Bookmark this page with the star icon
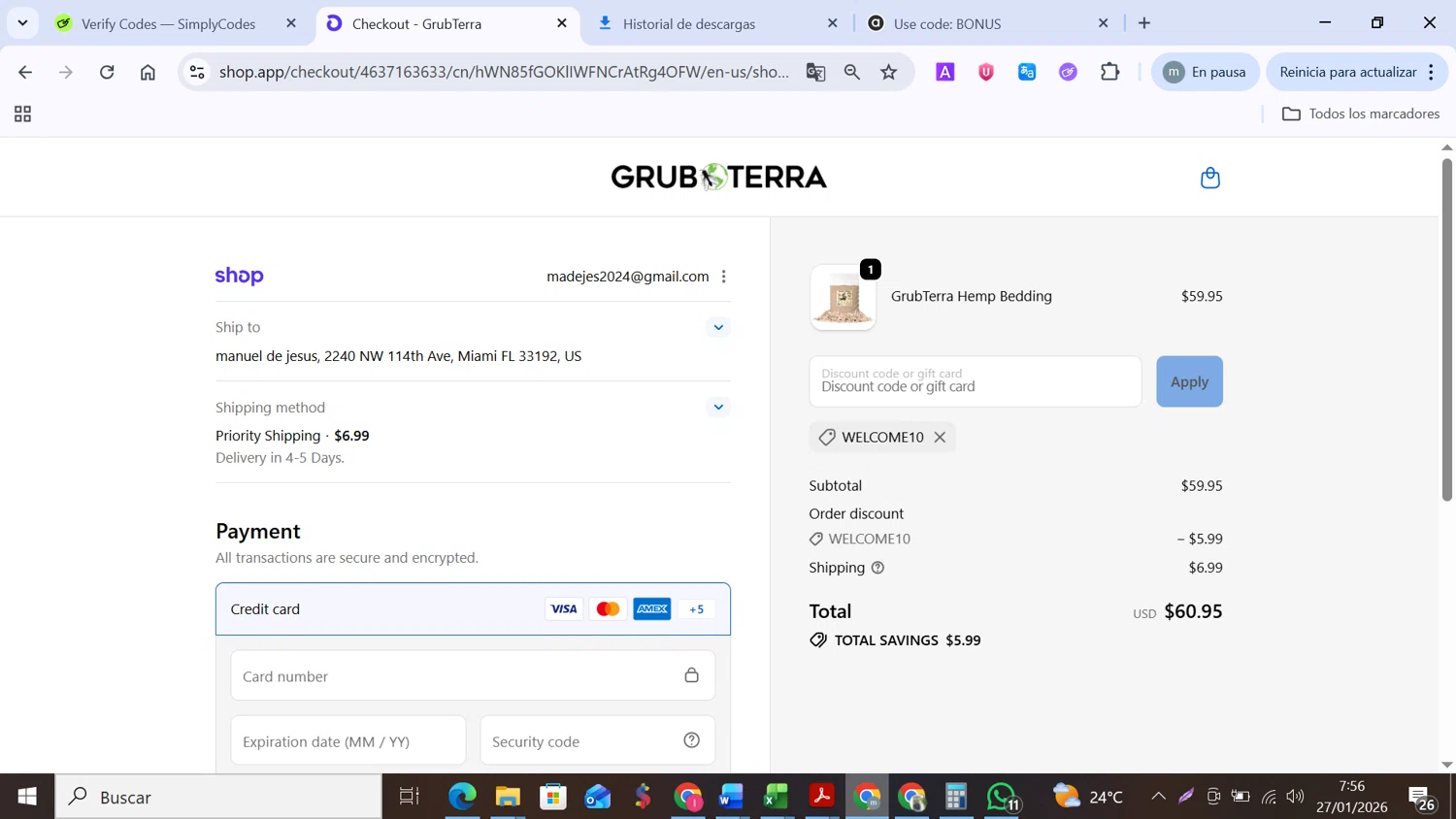1456x819 pixels. pyautogui.click(x=889, y=72)
